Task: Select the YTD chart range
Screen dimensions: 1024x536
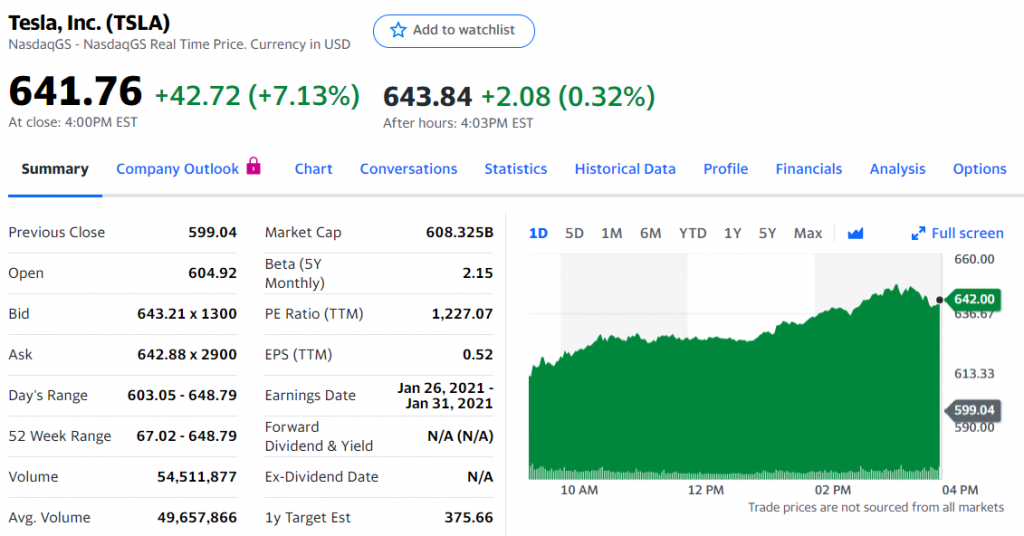Action: 692,233
